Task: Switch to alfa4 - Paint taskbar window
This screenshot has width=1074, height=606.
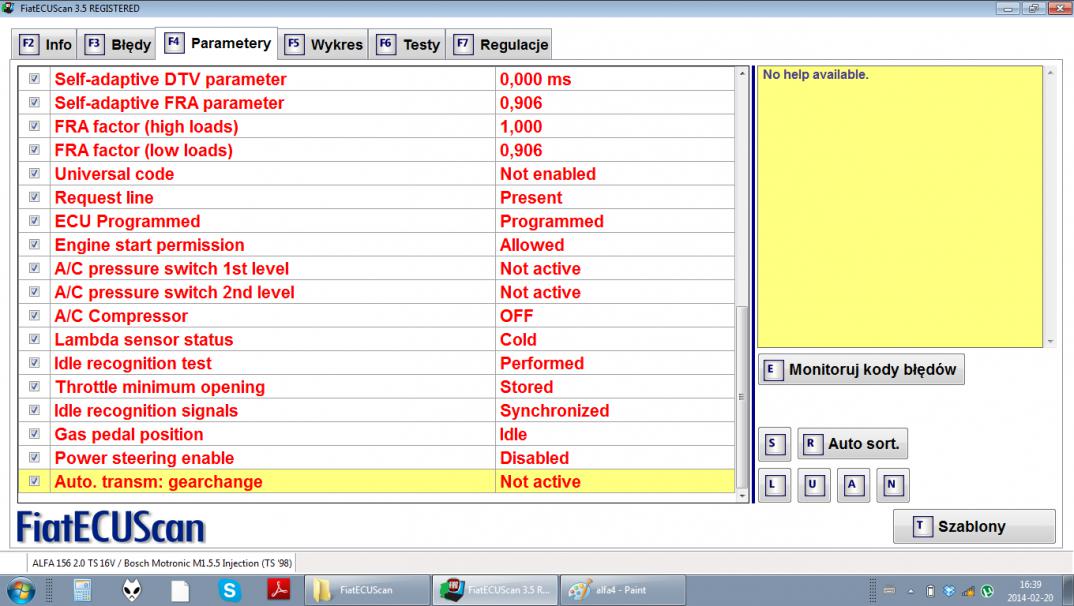Action: [x=622, y=590]
